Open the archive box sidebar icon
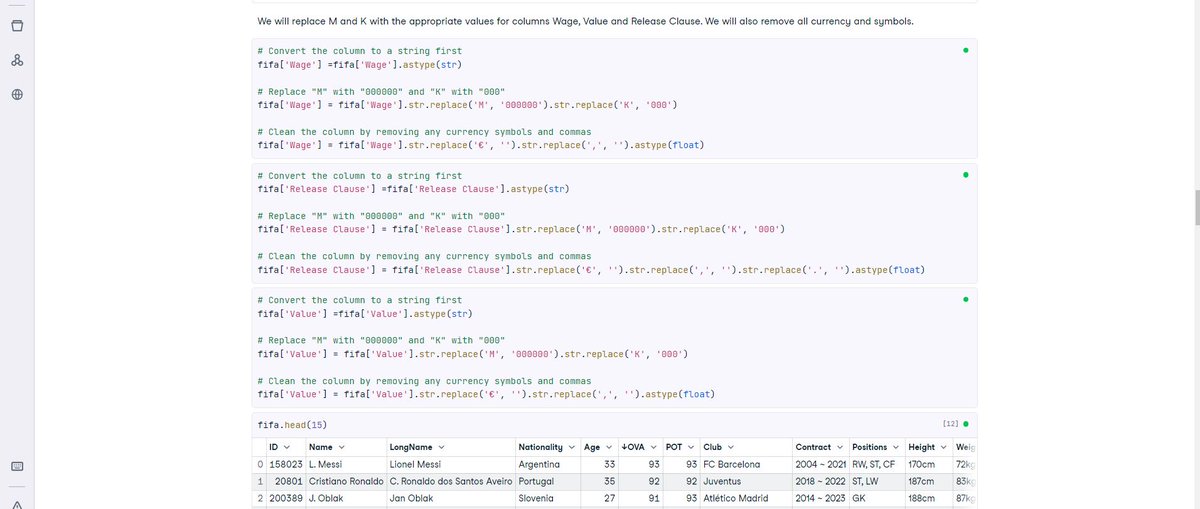 point(17,25)
